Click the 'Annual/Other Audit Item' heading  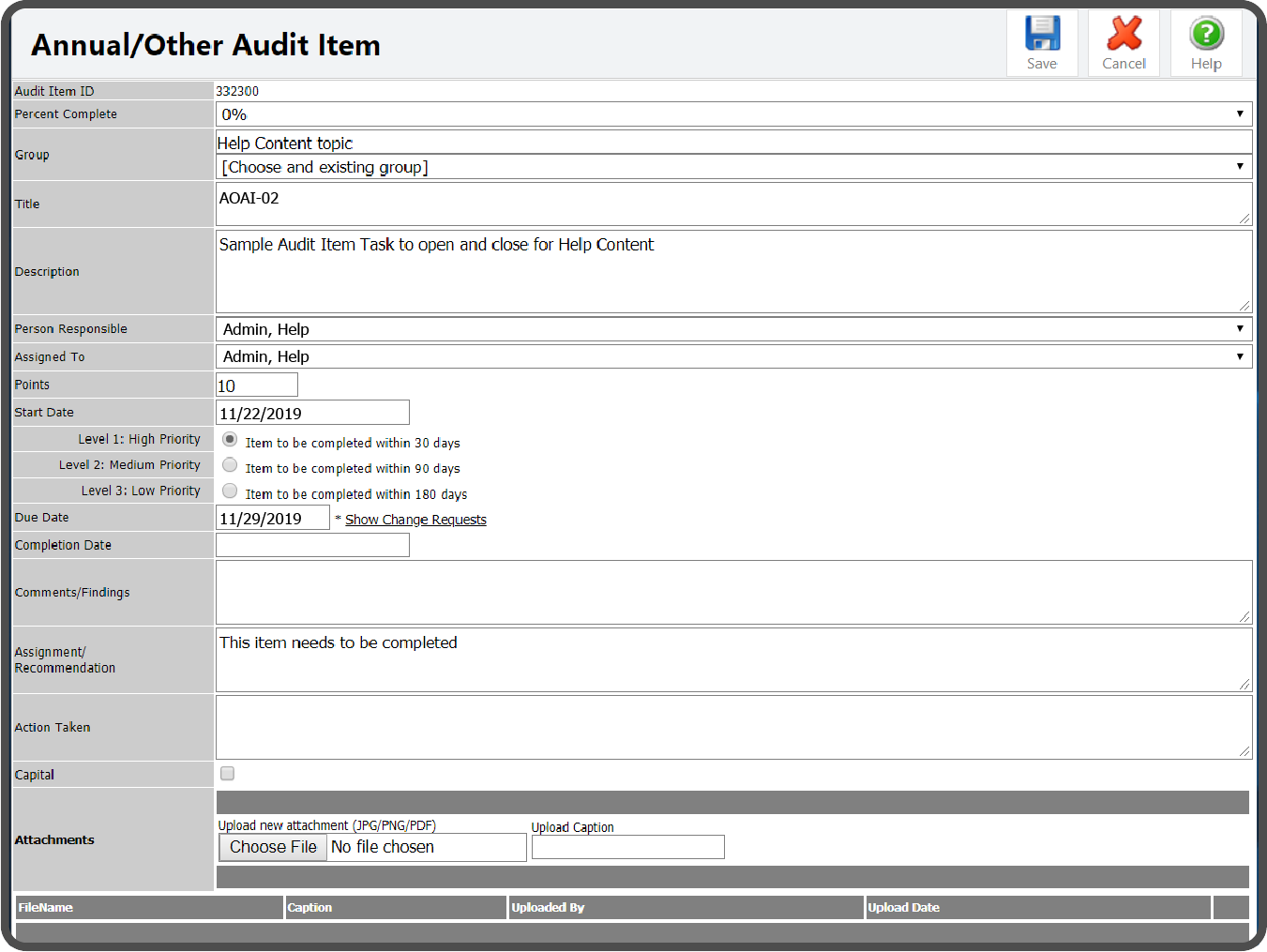[205, 45]
